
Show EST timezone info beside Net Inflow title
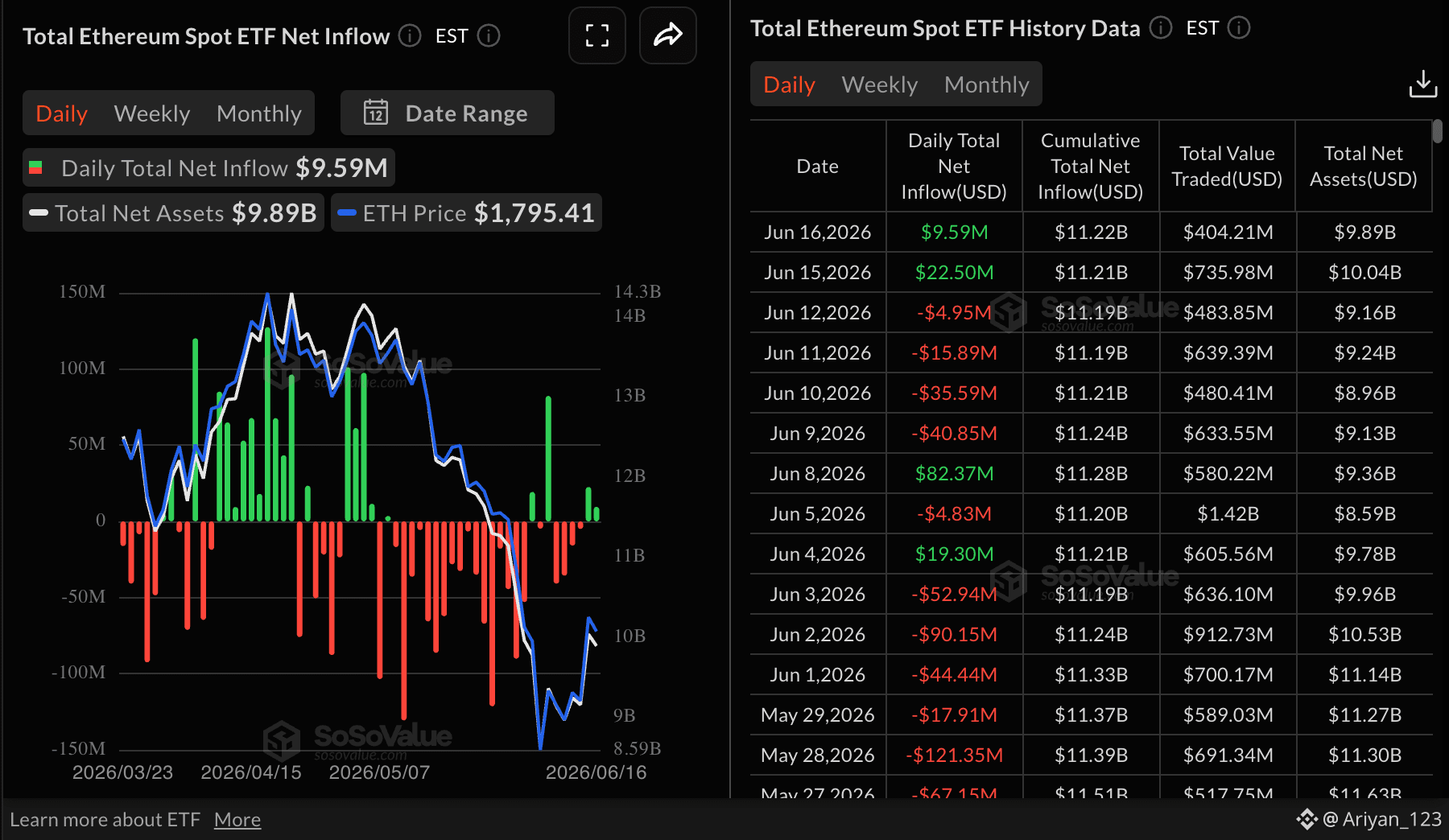pyautogui.click(x=489, y=35)
